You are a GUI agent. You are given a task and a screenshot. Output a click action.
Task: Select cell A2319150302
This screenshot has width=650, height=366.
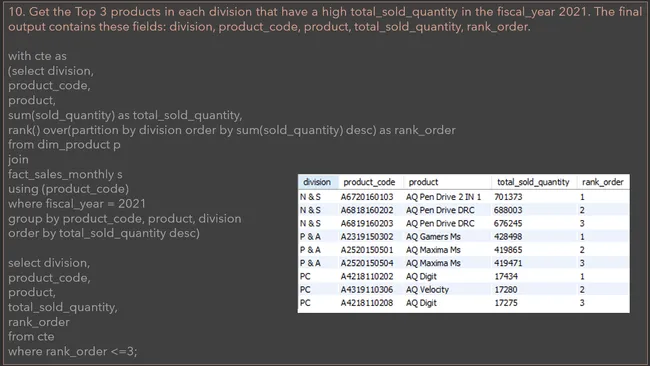(367, 237)
